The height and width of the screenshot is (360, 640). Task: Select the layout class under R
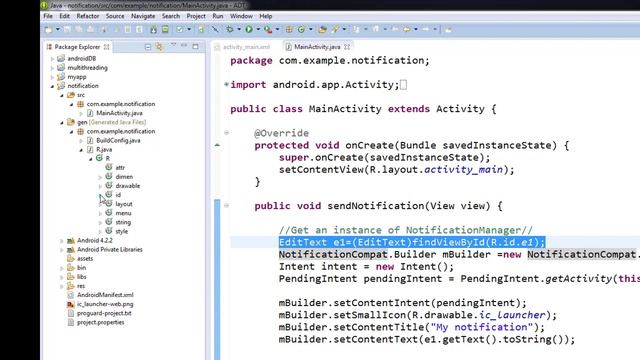coord(124,204)
